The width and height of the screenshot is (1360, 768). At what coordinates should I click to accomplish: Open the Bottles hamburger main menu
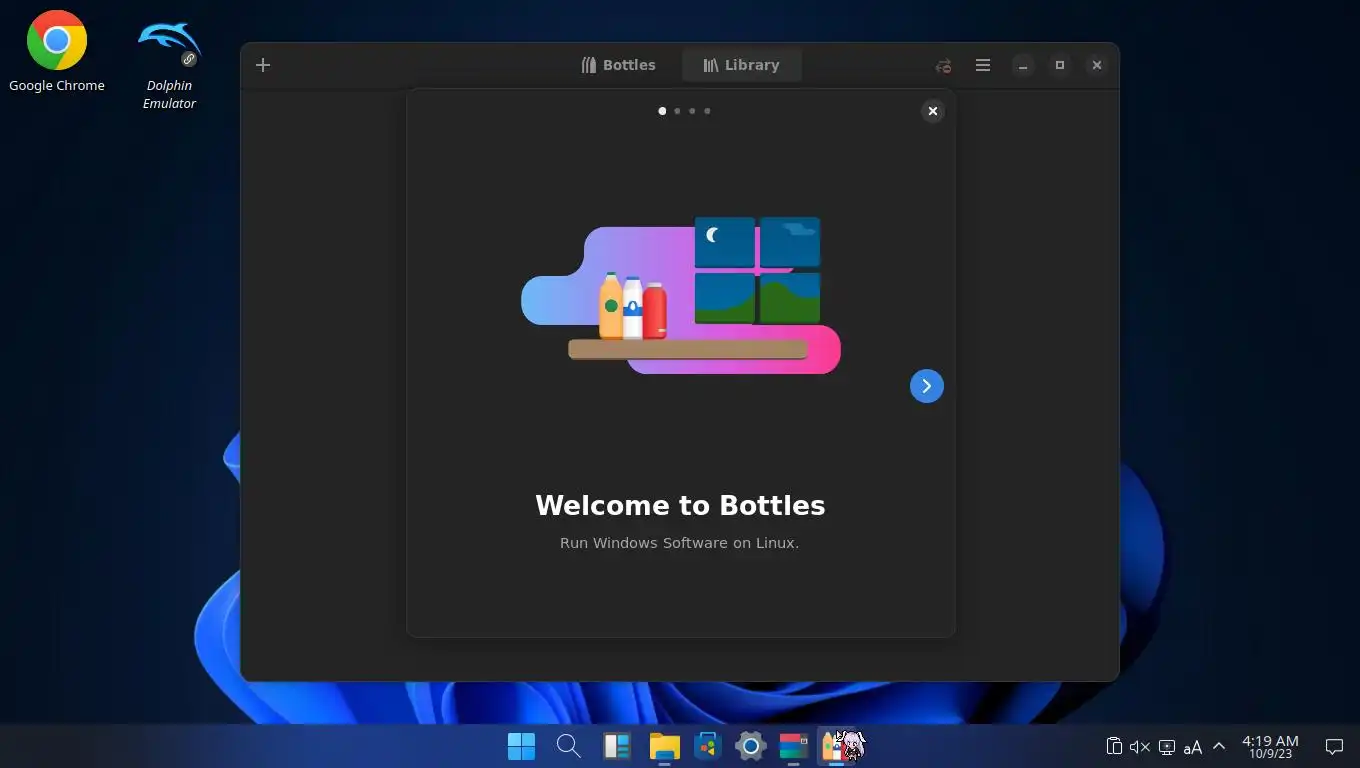tap(983, 65)
